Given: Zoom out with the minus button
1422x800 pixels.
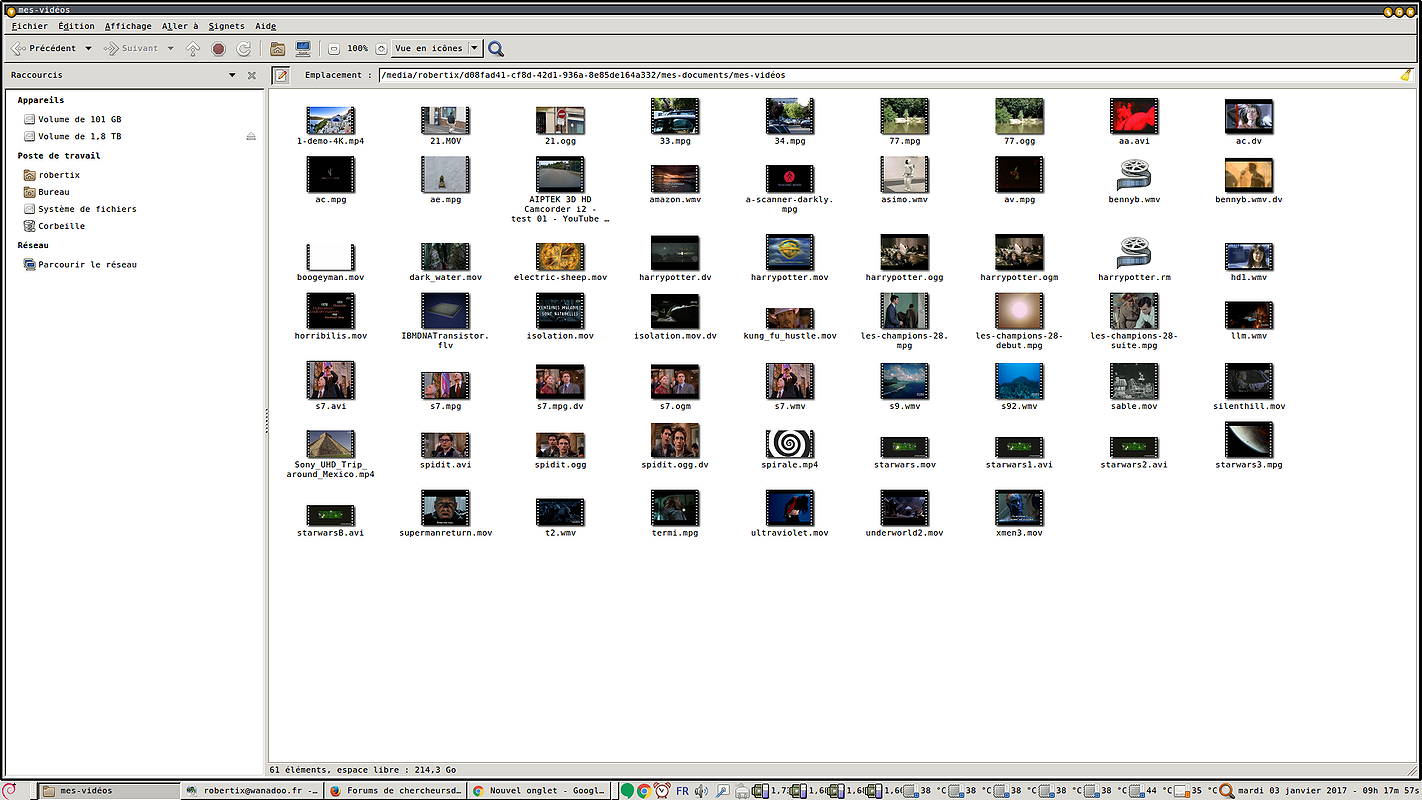Looking at the screenshot, I should 334,48.
